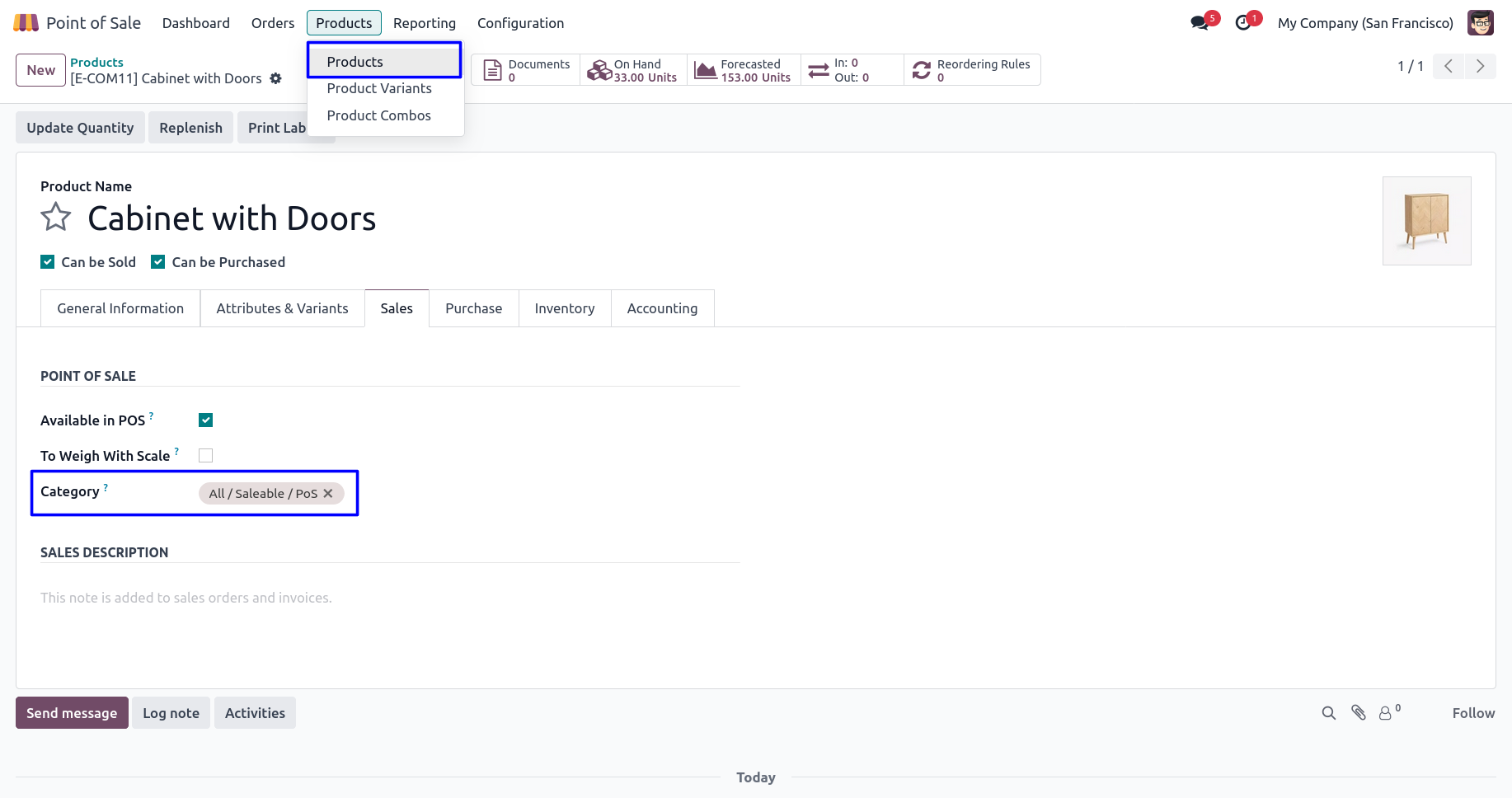Expand the Reporting menu
The width and height of the screenshot is (1512, 798).
[424, 23]
